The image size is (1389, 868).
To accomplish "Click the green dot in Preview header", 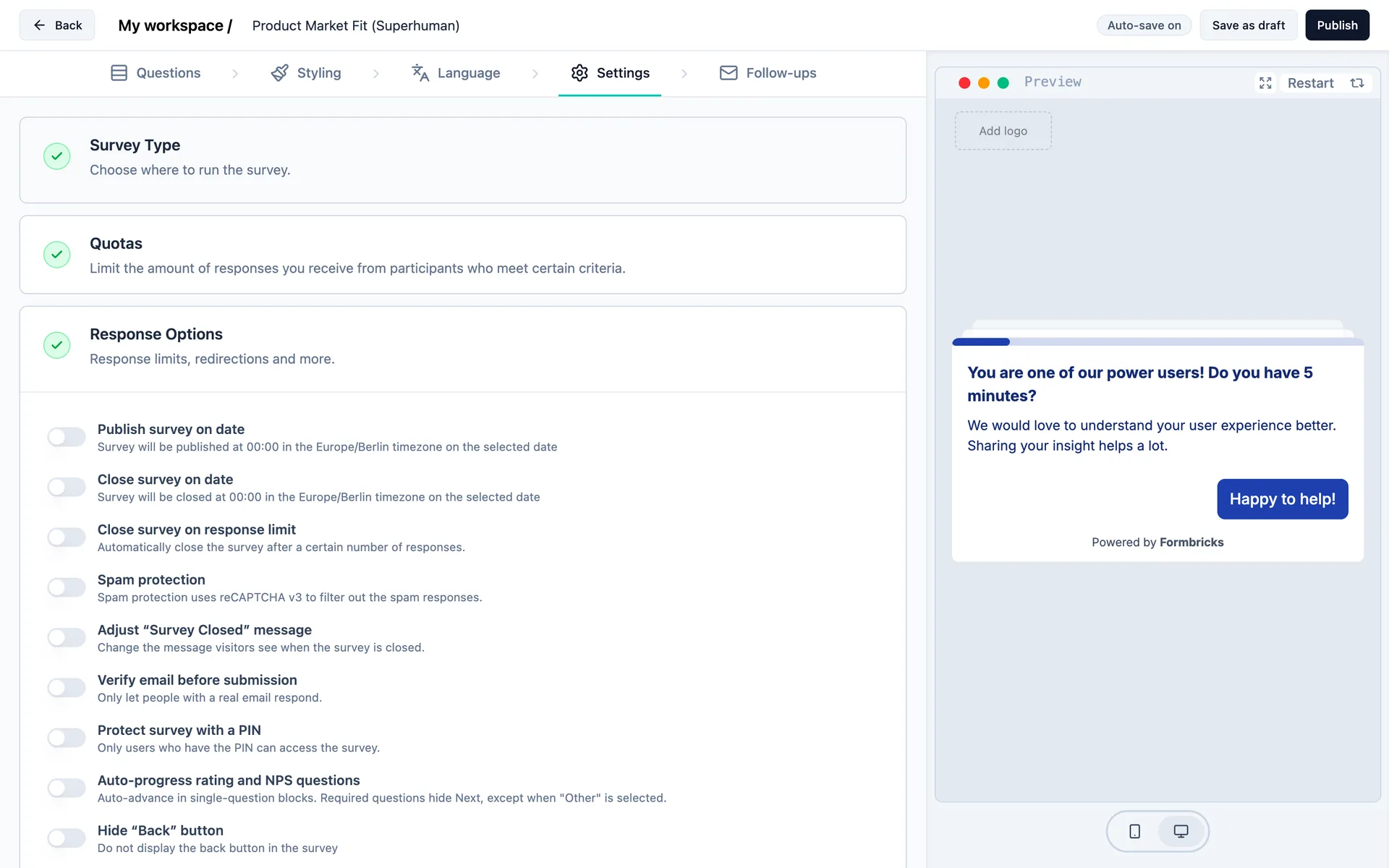I will coord(1003,83).
